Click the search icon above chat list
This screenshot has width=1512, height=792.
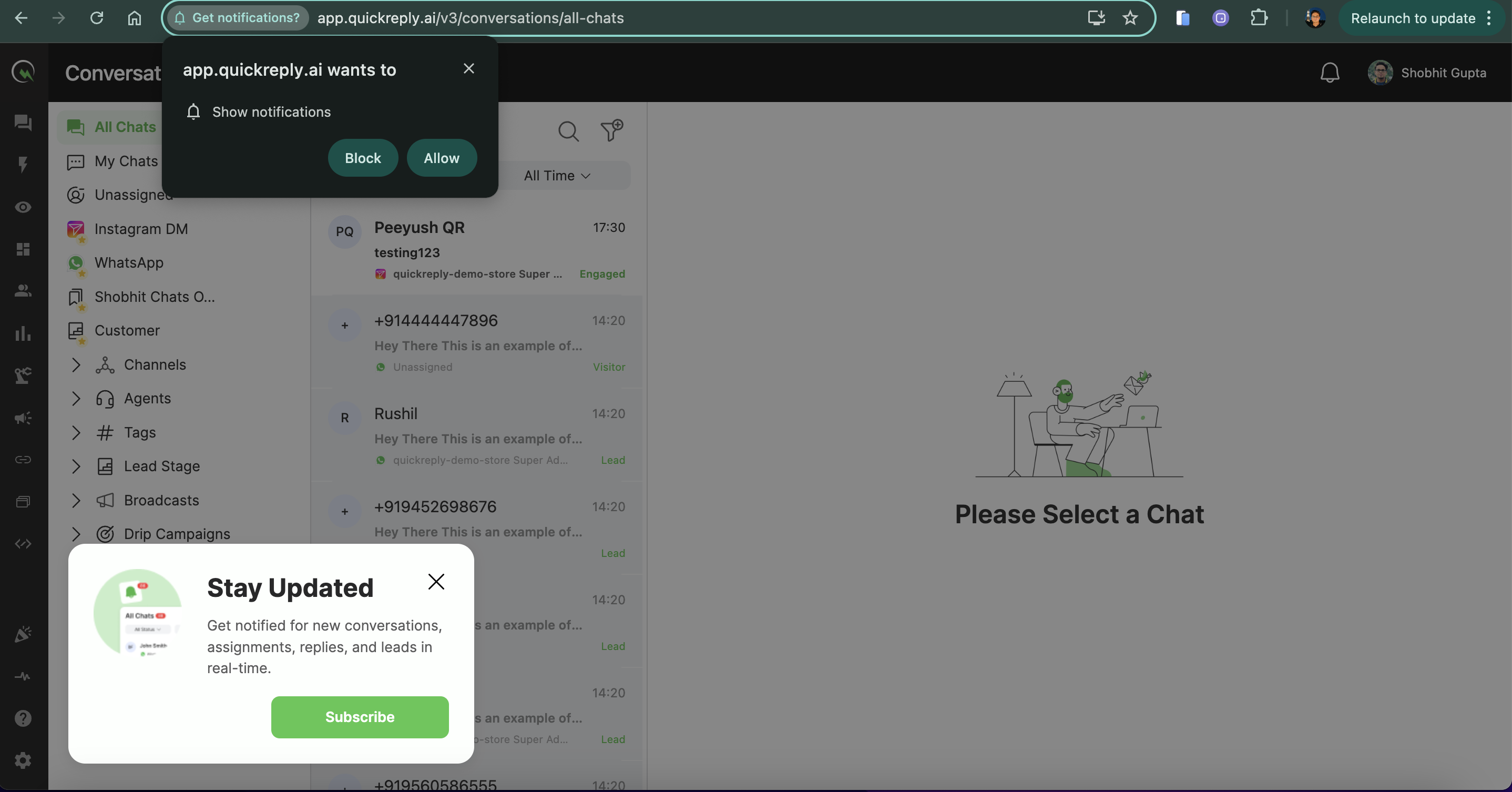tap(568, 131)
